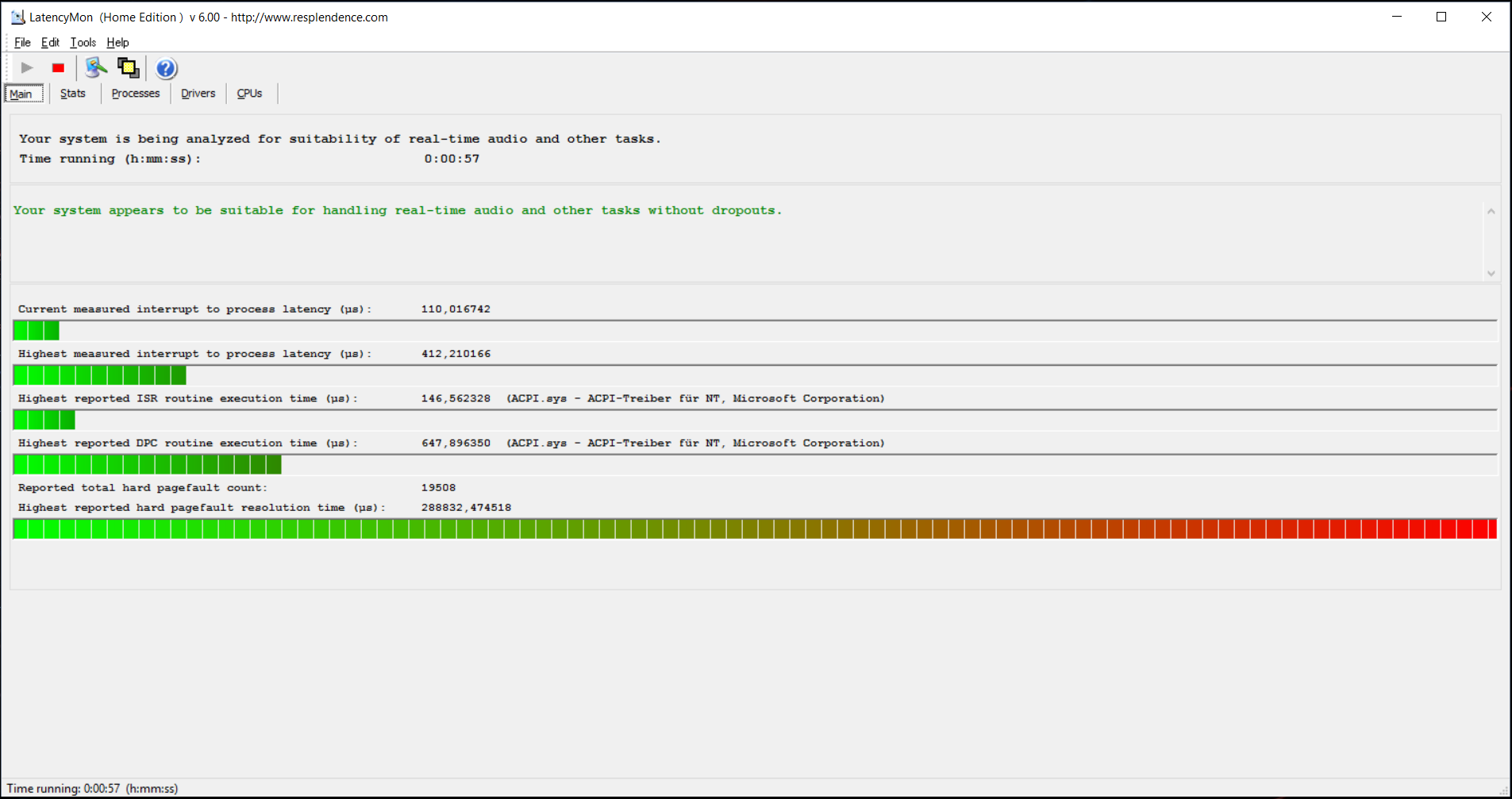
Task: Switch to the Drivers tab
Action: [198, 94]
